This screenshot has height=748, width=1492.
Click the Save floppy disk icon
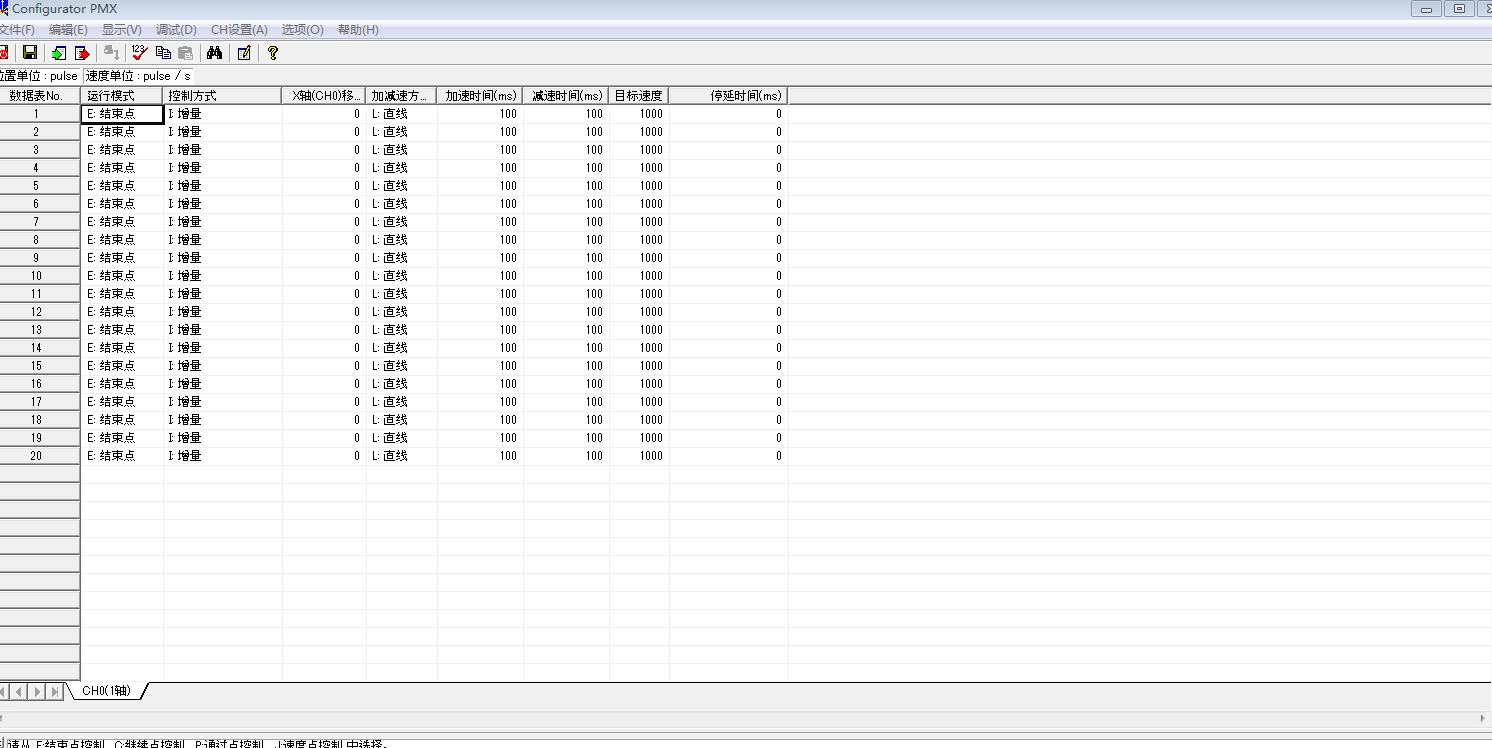(30, 53)
